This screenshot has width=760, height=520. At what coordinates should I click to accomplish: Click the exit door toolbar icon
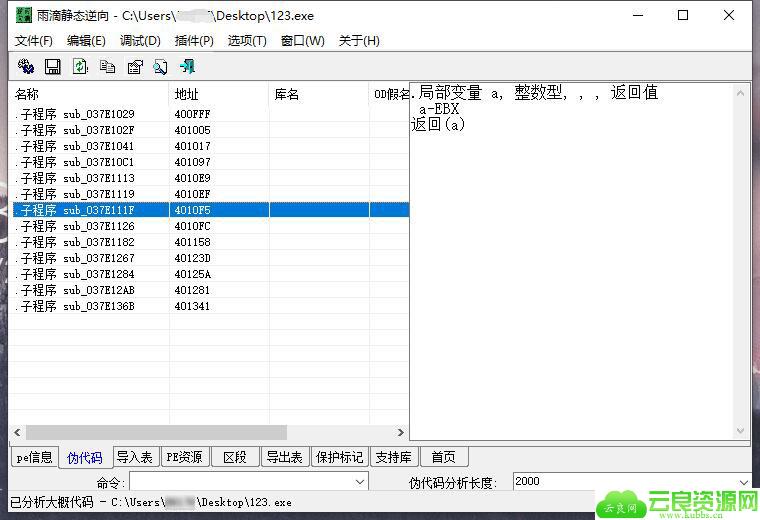188,66
